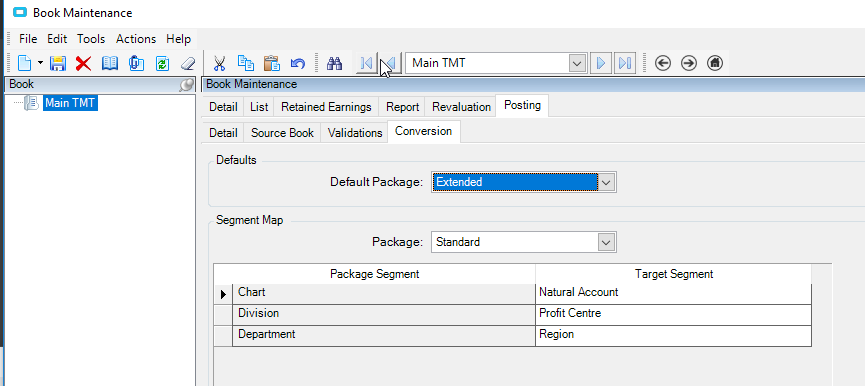
Task: Click the blue Undo arrow icon
Action: (297, 63)
